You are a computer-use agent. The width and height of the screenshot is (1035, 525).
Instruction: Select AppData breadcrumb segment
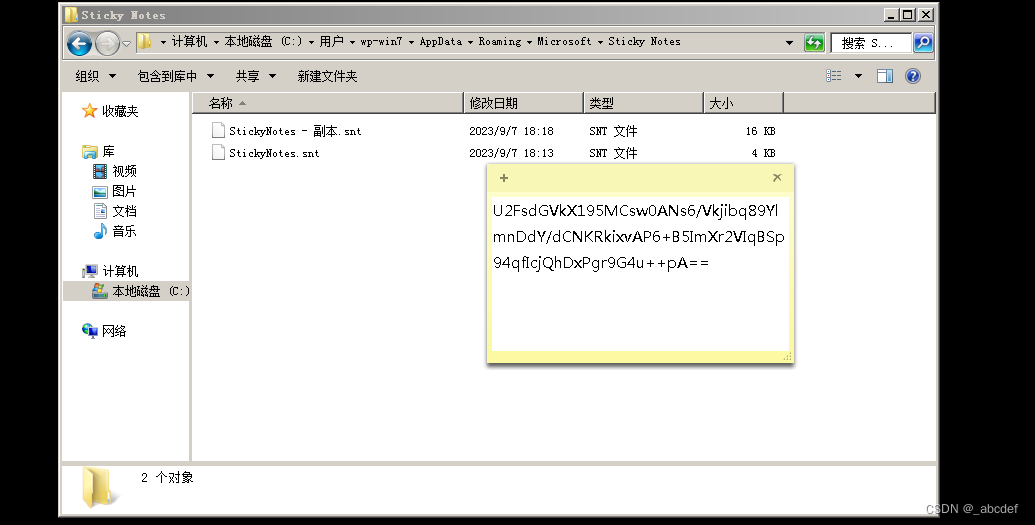click(x=441, y=42)
